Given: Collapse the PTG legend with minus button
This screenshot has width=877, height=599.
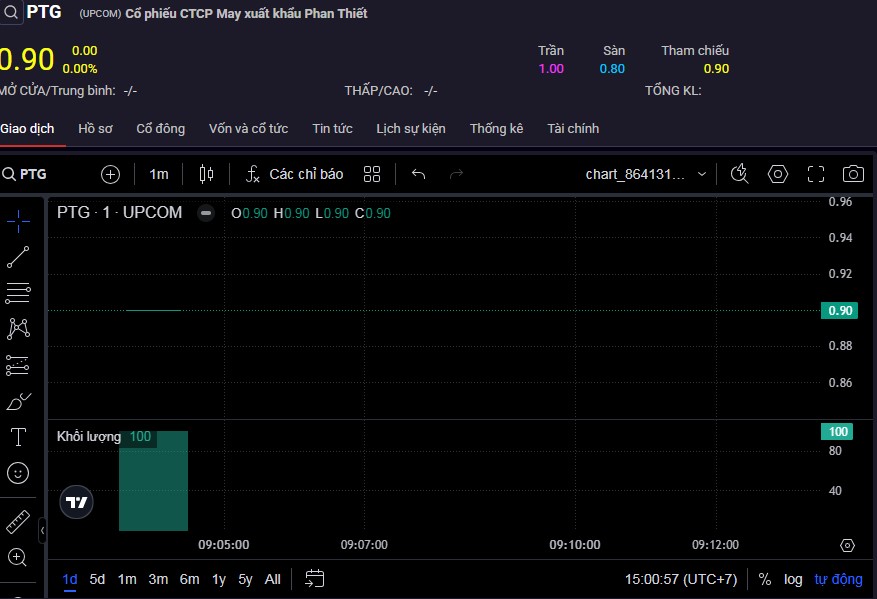Looking at the screenshot, I should [x=206, y=213].
